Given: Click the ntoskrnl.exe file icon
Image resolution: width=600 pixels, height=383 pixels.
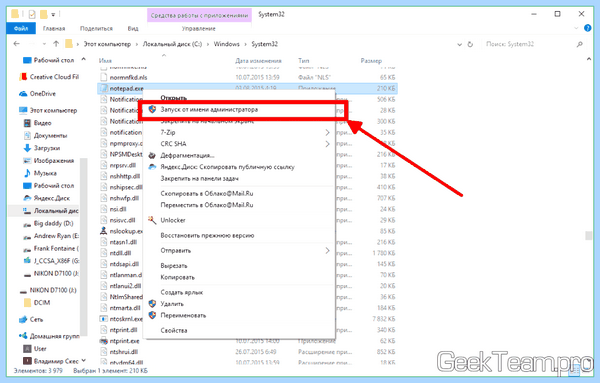Looking at the screenshot, I should 103,319.
